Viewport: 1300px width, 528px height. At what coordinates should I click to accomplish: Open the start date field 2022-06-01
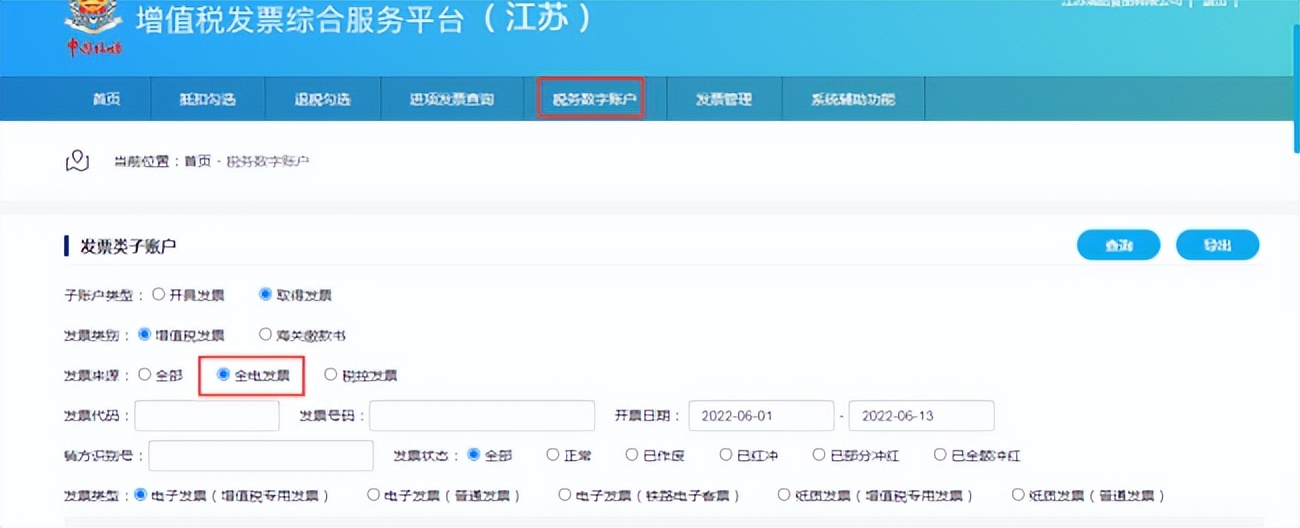point(762,415)
